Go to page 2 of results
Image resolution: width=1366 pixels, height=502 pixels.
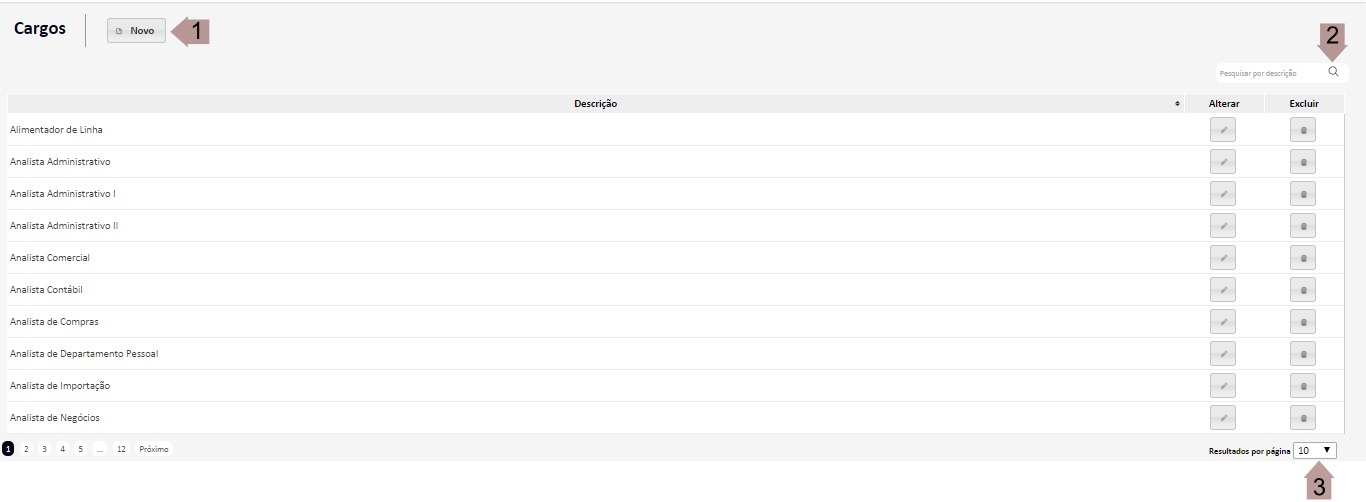pyautogui.click(x=26, y=449)
